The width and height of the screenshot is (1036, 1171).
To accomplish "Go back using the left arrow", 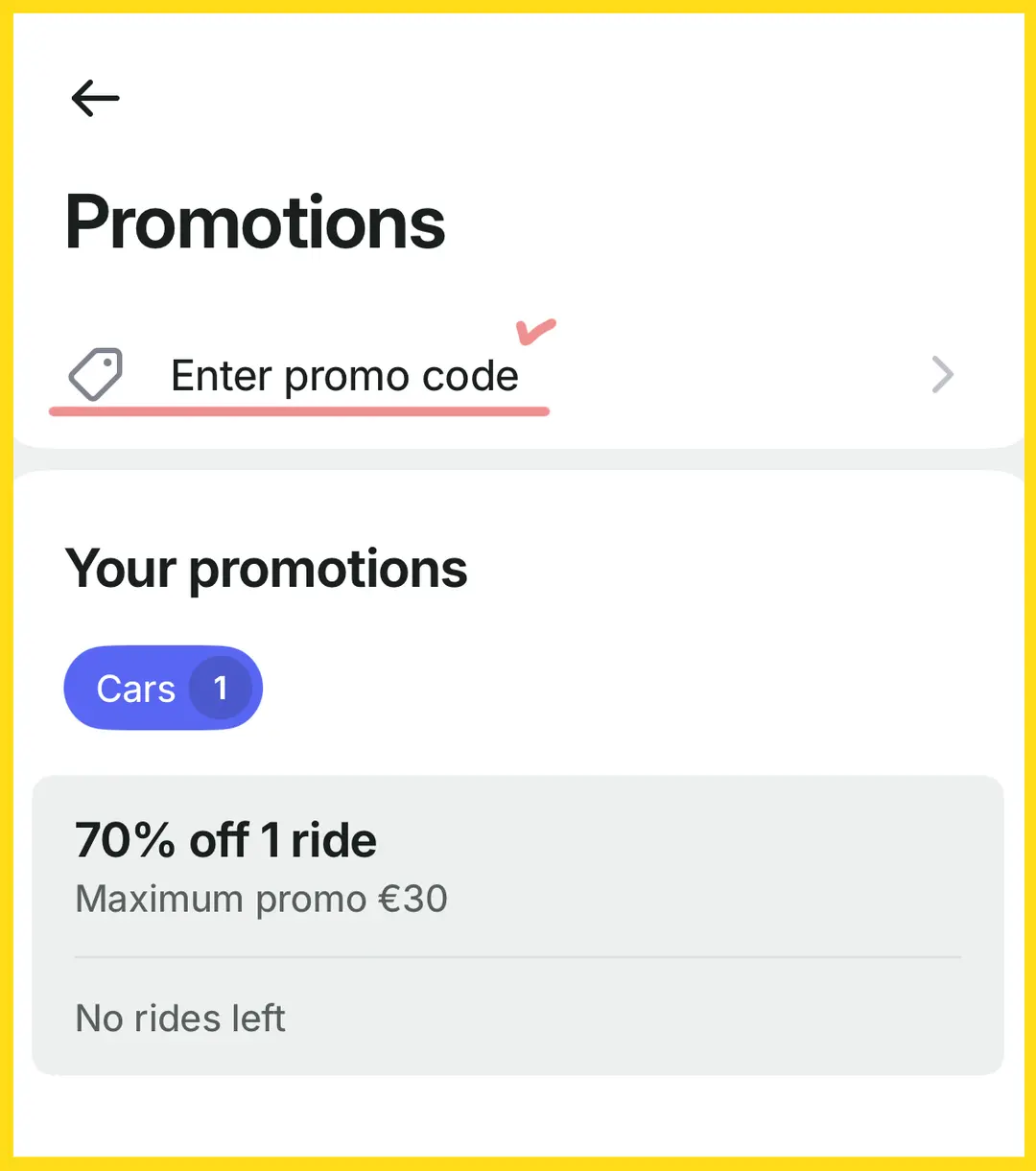I will tap(95, 98).
